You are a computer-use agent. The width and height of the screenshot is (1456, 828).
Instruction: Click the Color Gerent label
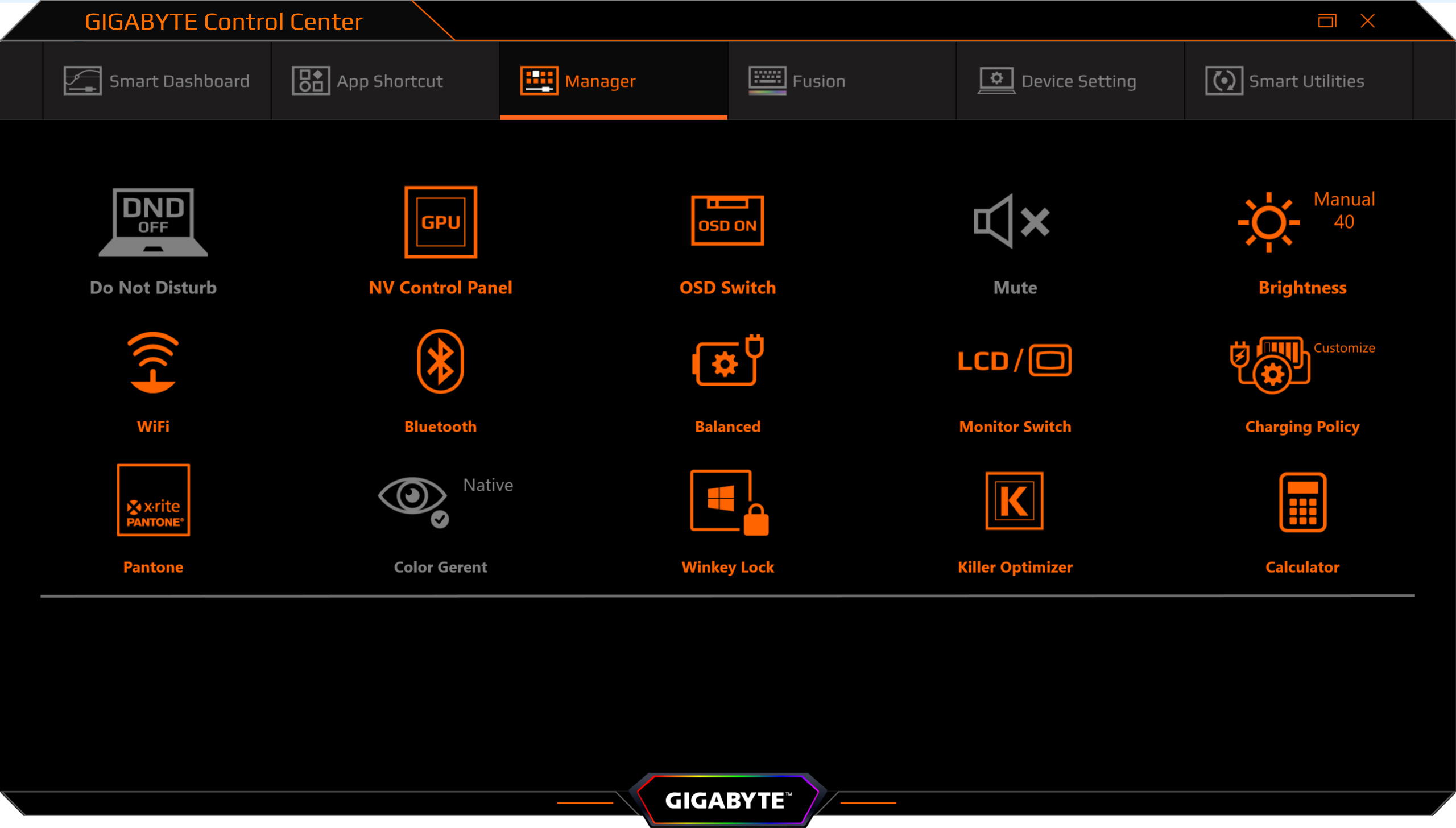point(441,567)
